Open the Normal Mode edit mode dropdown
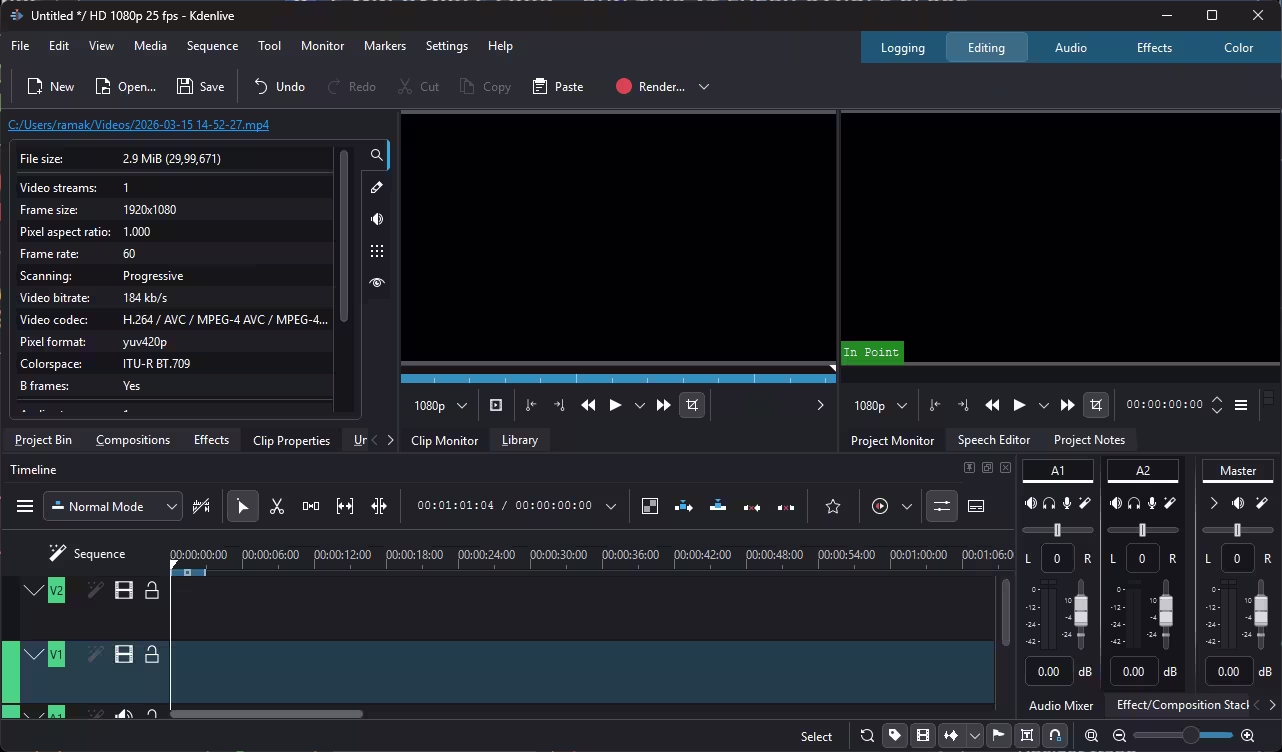Image resolution: width=1282 pixels, height=752 pixels. (113, 506)
